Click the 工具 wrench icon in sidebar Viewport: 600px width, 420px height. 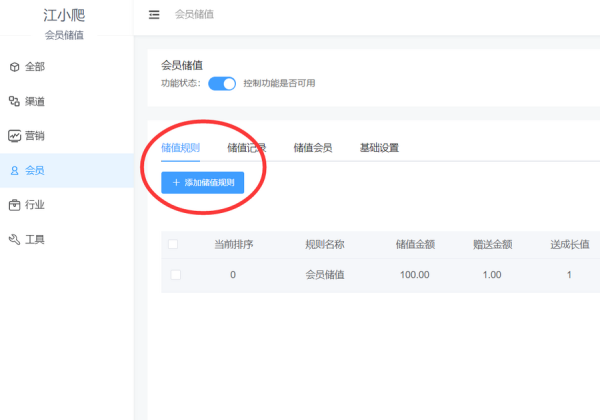[15, 239]
